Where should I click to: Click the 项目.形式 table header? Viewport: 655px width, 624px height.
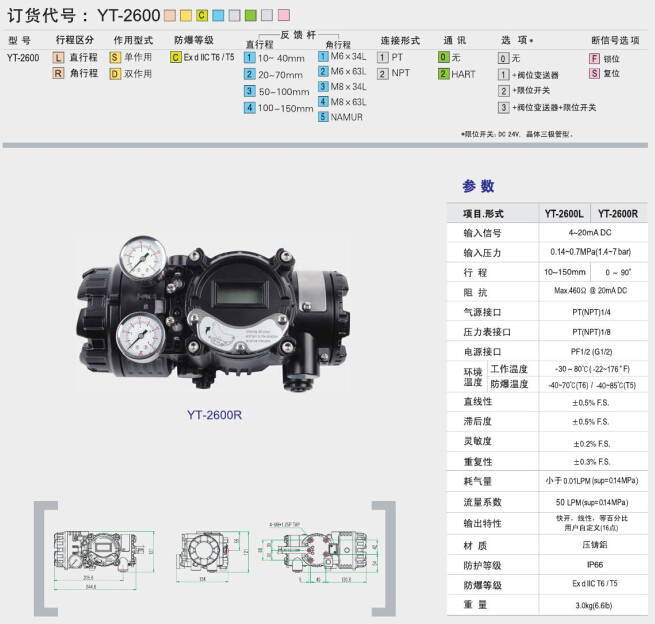point(483,214)
